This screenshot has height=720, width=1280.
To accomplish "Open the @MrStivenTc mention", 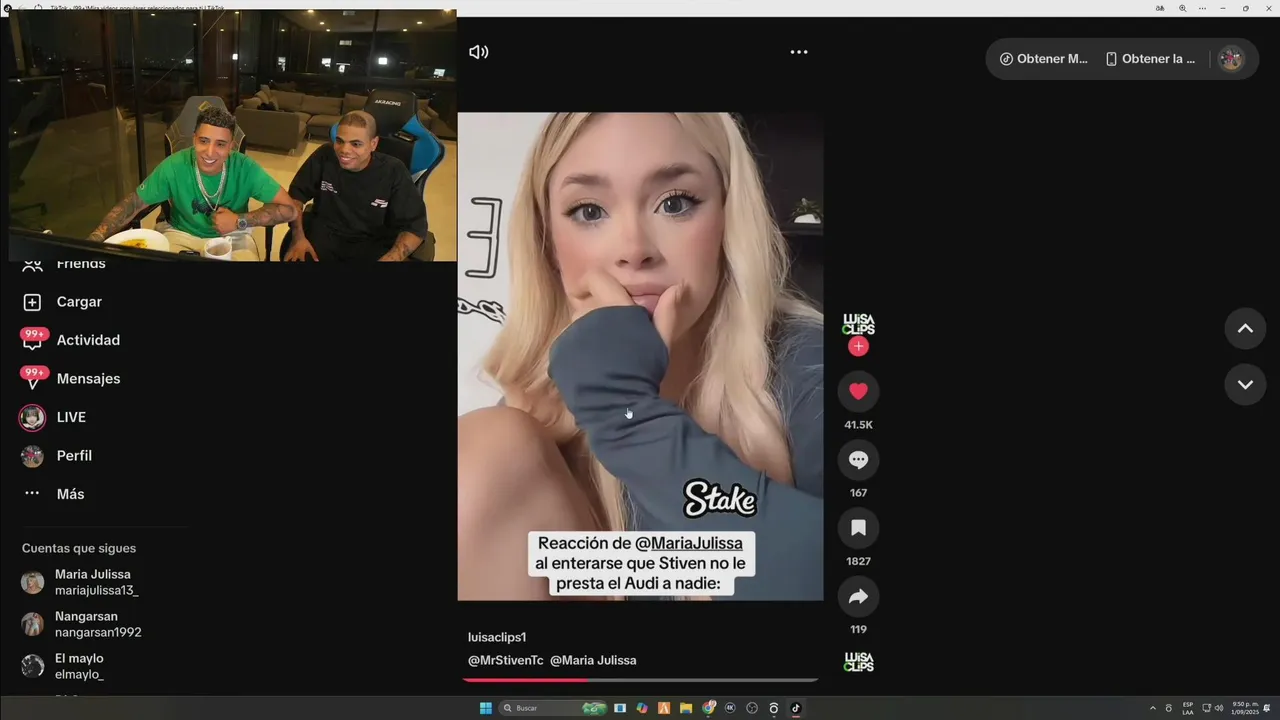I will [506, 660].
